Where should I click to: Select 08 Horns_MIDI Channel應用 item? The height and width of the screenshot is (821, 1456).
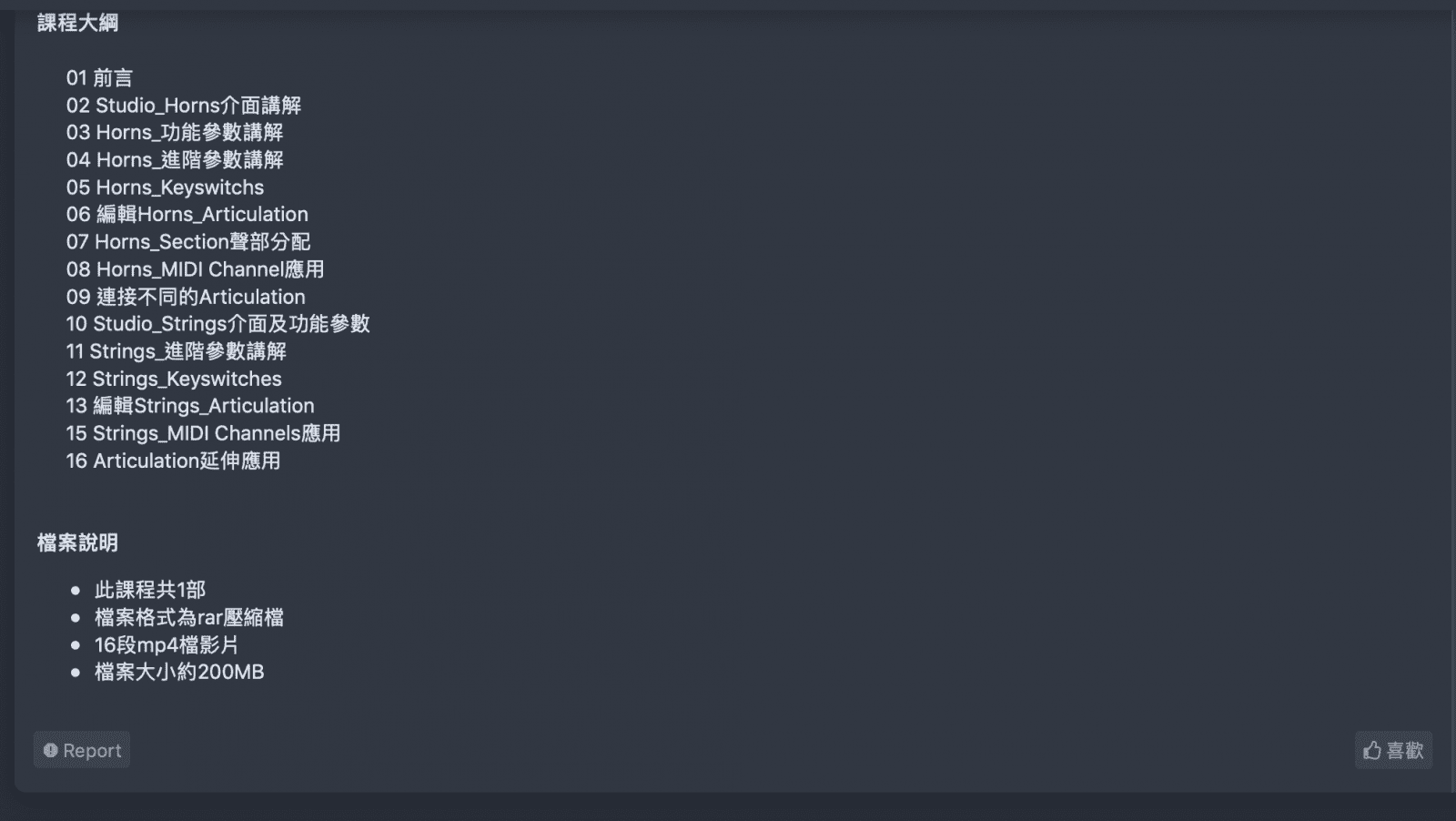pyautogui.click(x=195, y=269)
